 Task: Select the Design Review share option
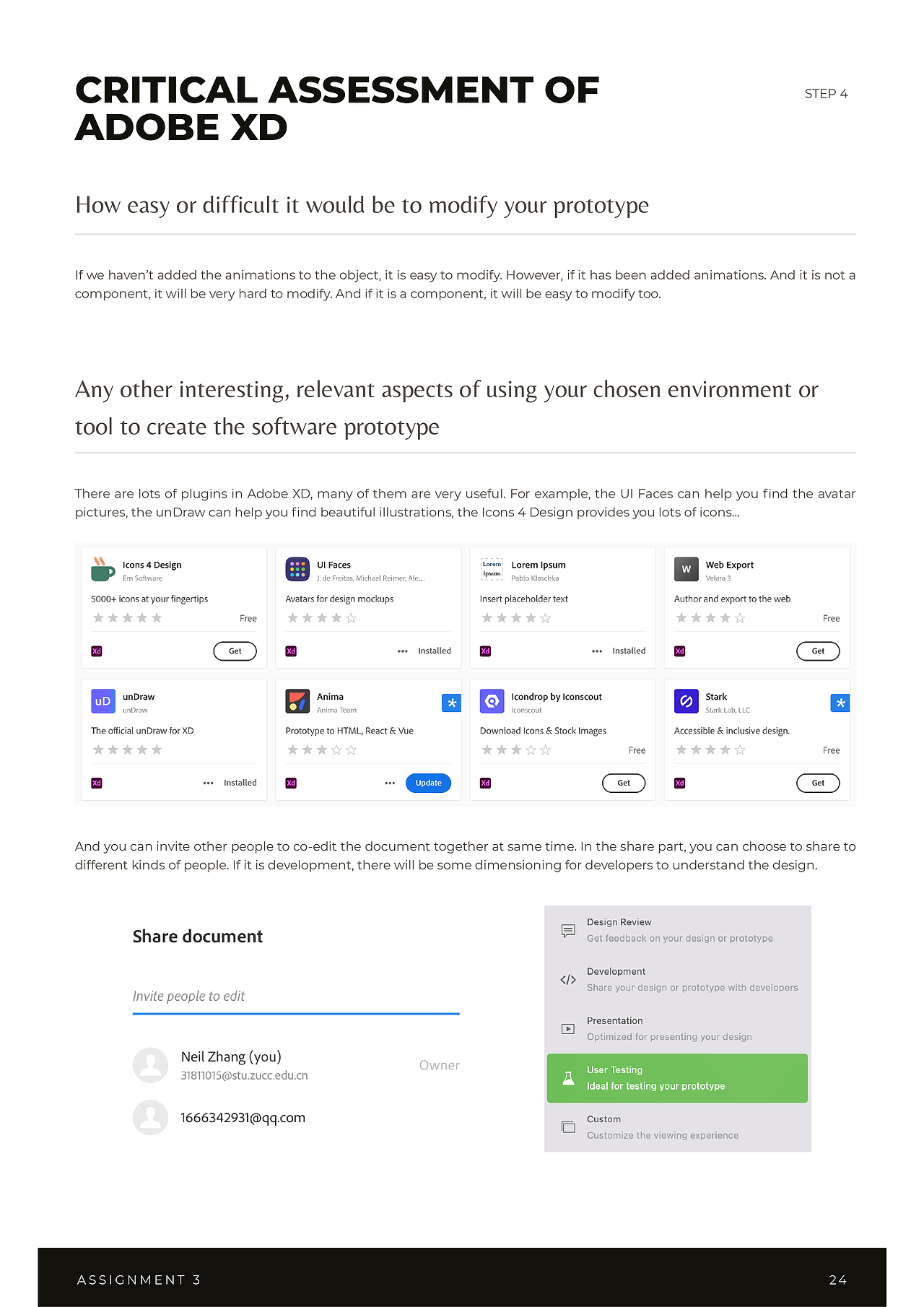(x=677, y=931)
